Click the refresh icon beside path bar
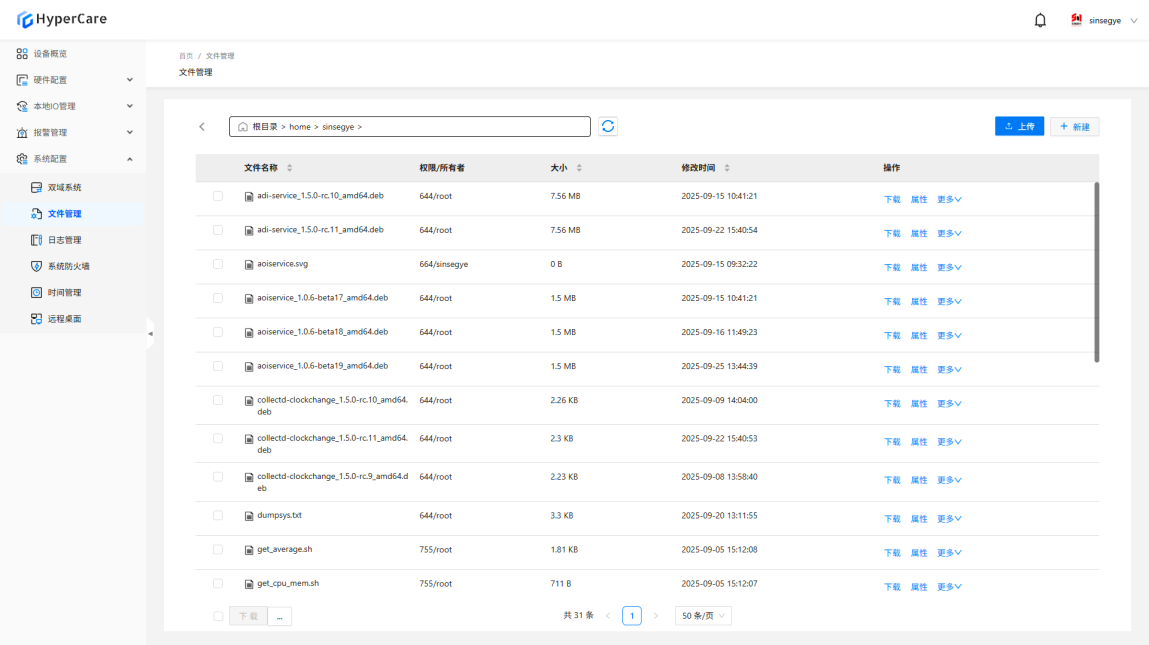The image size is (1149, 645). pos(608,126)
